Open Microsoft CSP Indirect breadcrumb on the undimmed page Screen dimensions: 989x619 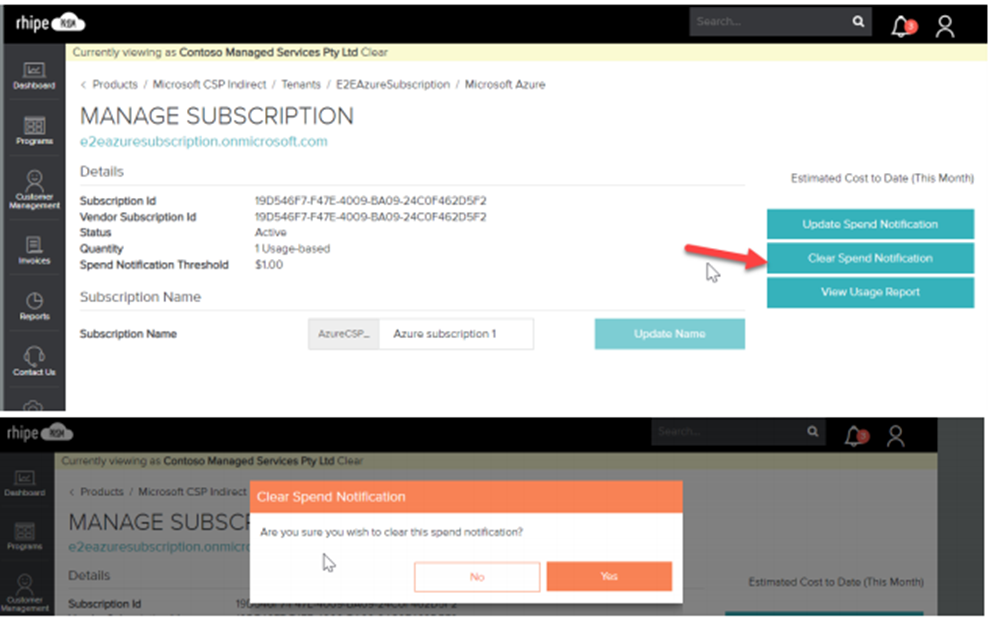coord(209,85)
